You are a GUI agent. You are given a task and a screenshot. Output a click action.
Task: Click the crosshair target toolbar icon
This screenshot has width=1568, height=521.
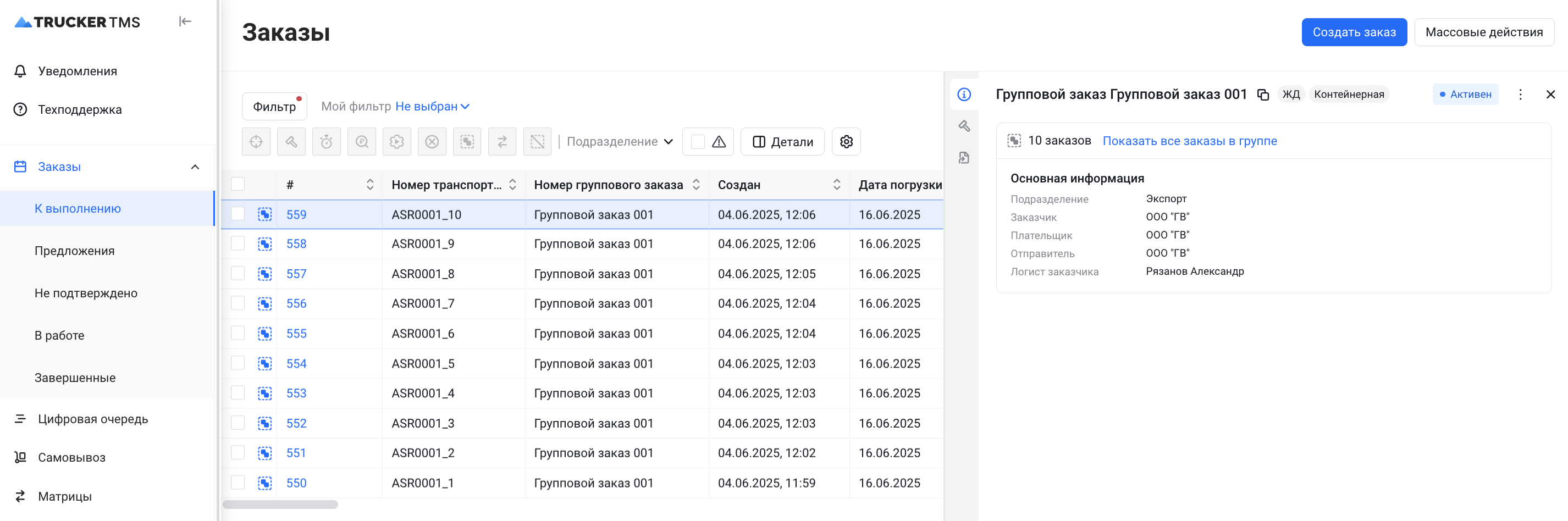click(x=256, y=142)
